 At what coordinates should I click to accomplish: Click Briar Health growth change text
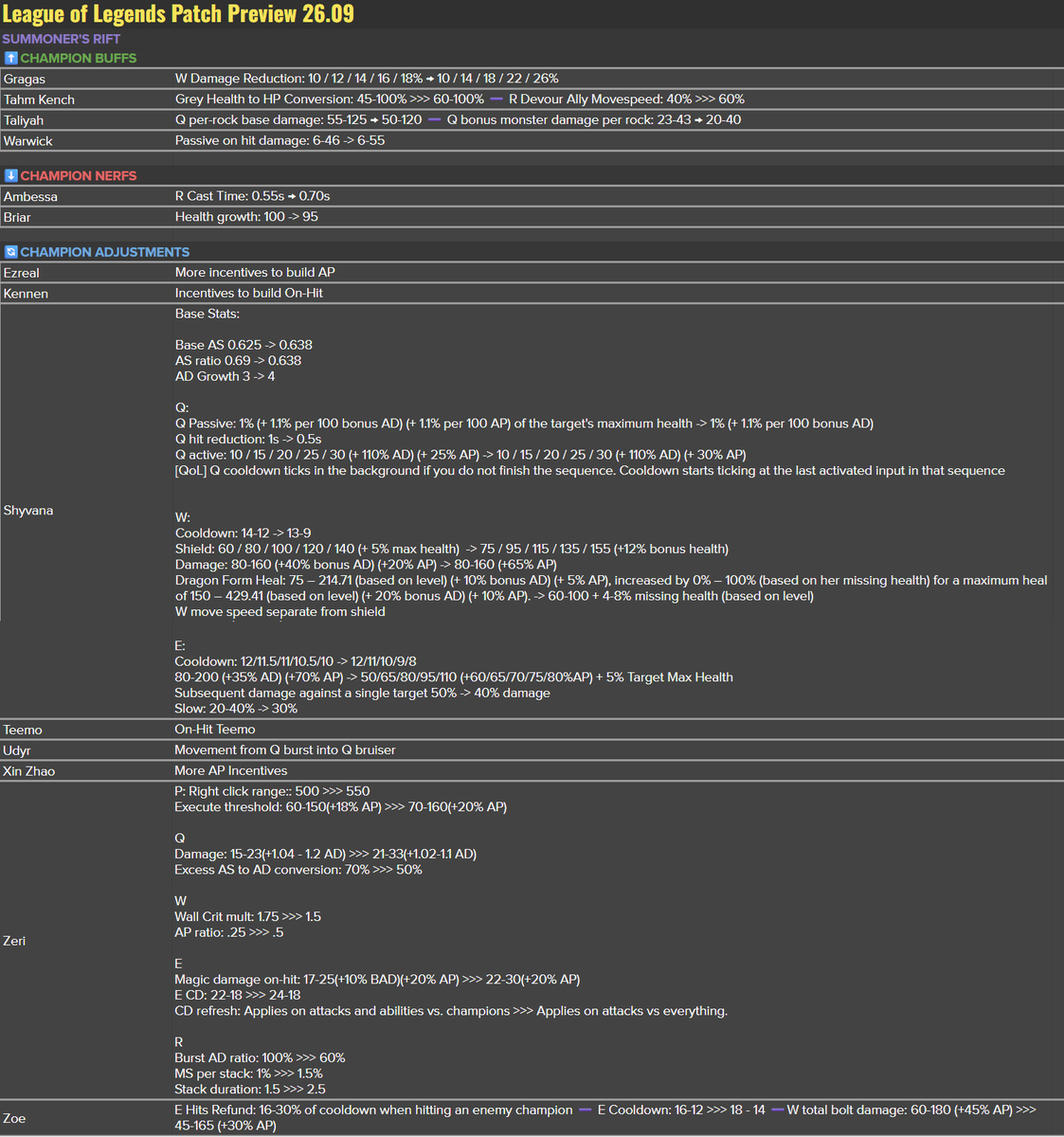(x=246, y=217)
